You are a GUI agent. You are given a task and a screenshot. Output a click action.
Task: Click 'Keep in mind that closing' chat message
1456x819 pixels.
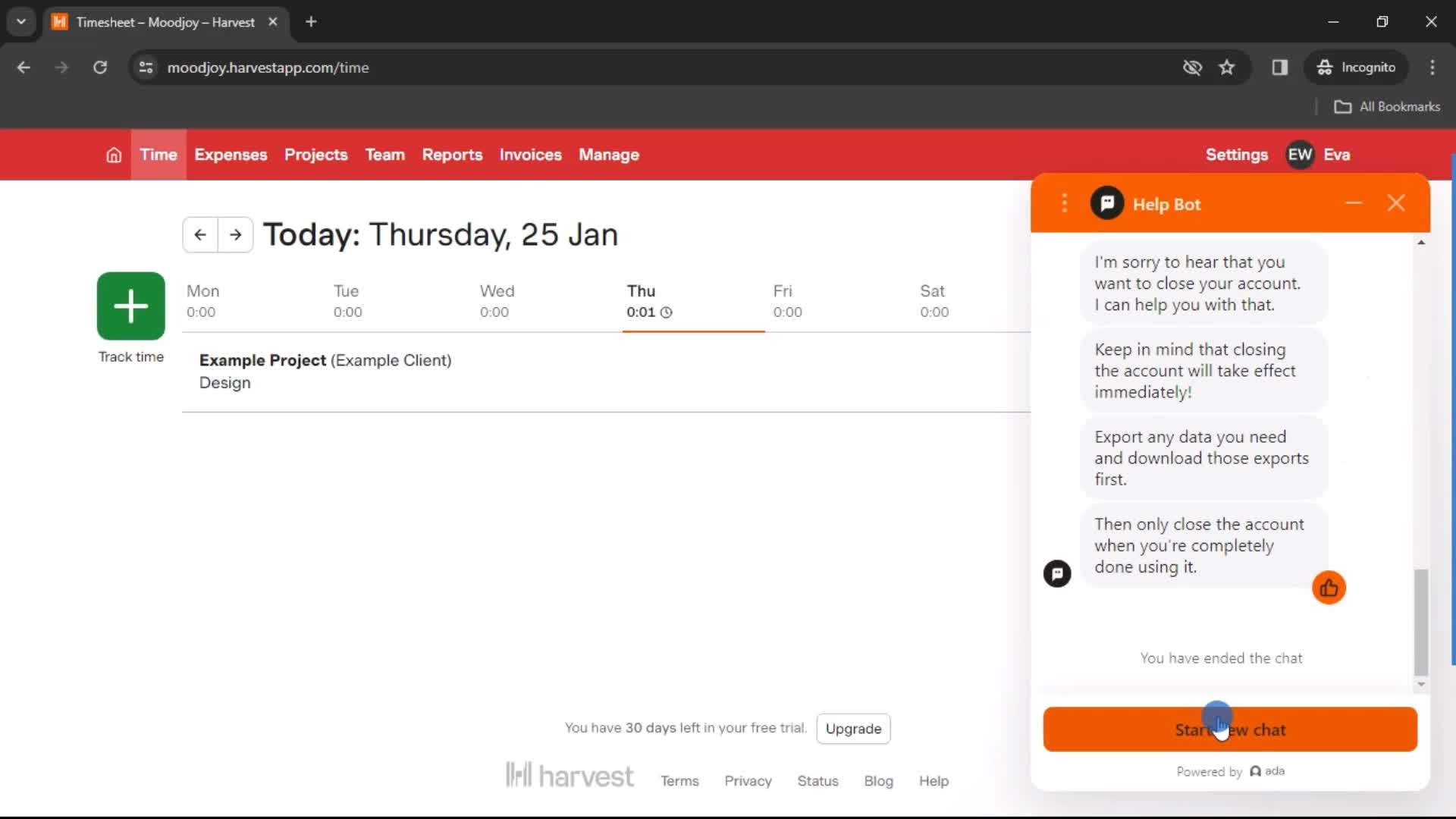[1203, 371]
